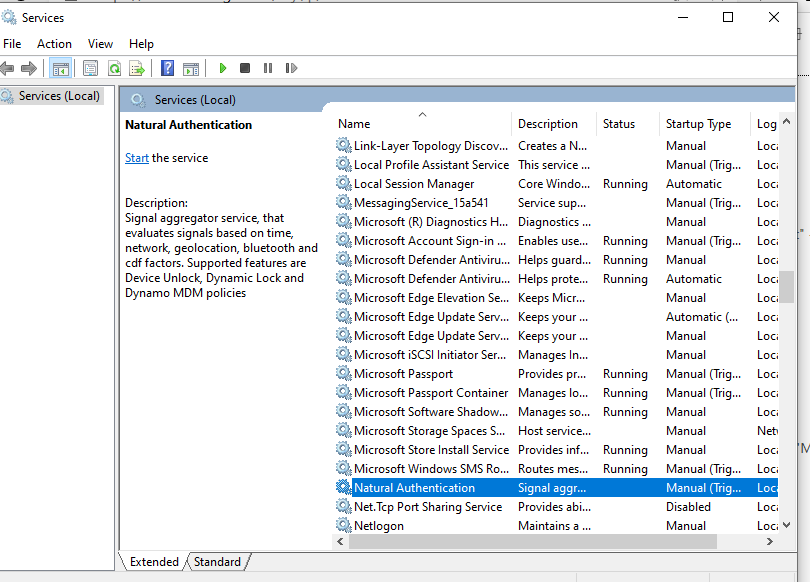Click the Stop Service square icon

coord(245,68)
